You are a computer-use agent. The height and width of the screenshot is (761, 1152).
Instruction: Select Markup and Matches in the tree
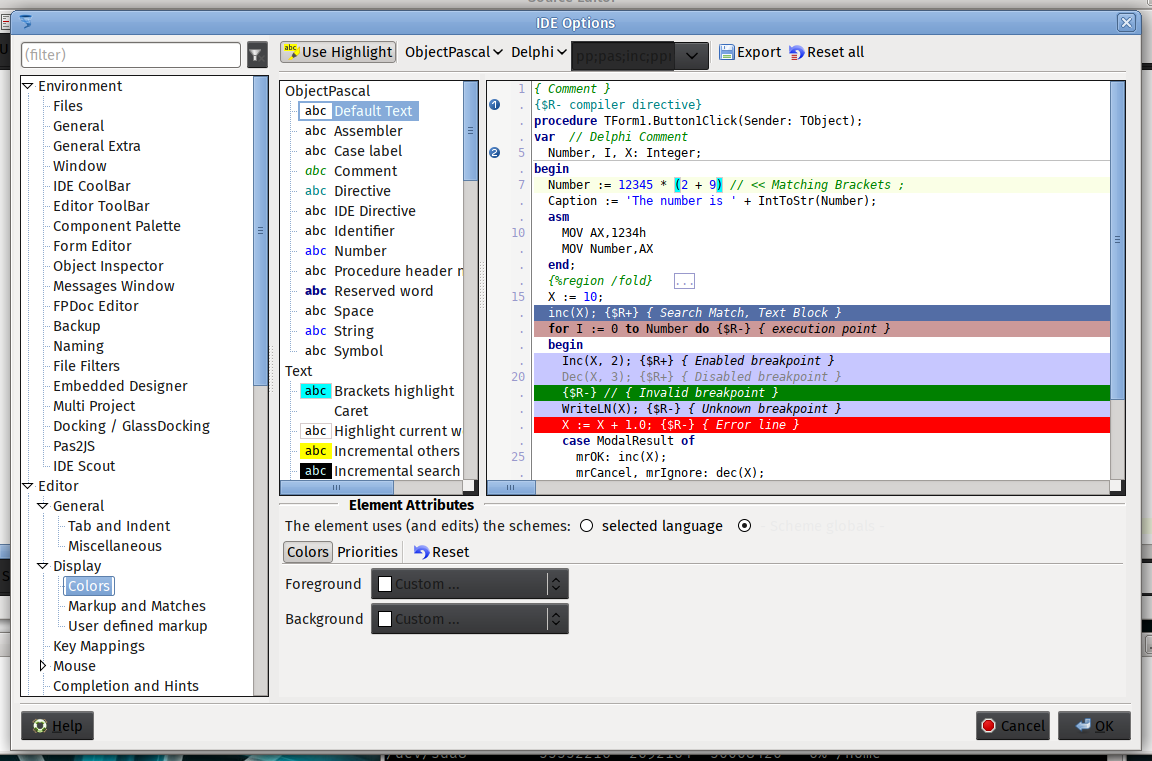(137, 606)
